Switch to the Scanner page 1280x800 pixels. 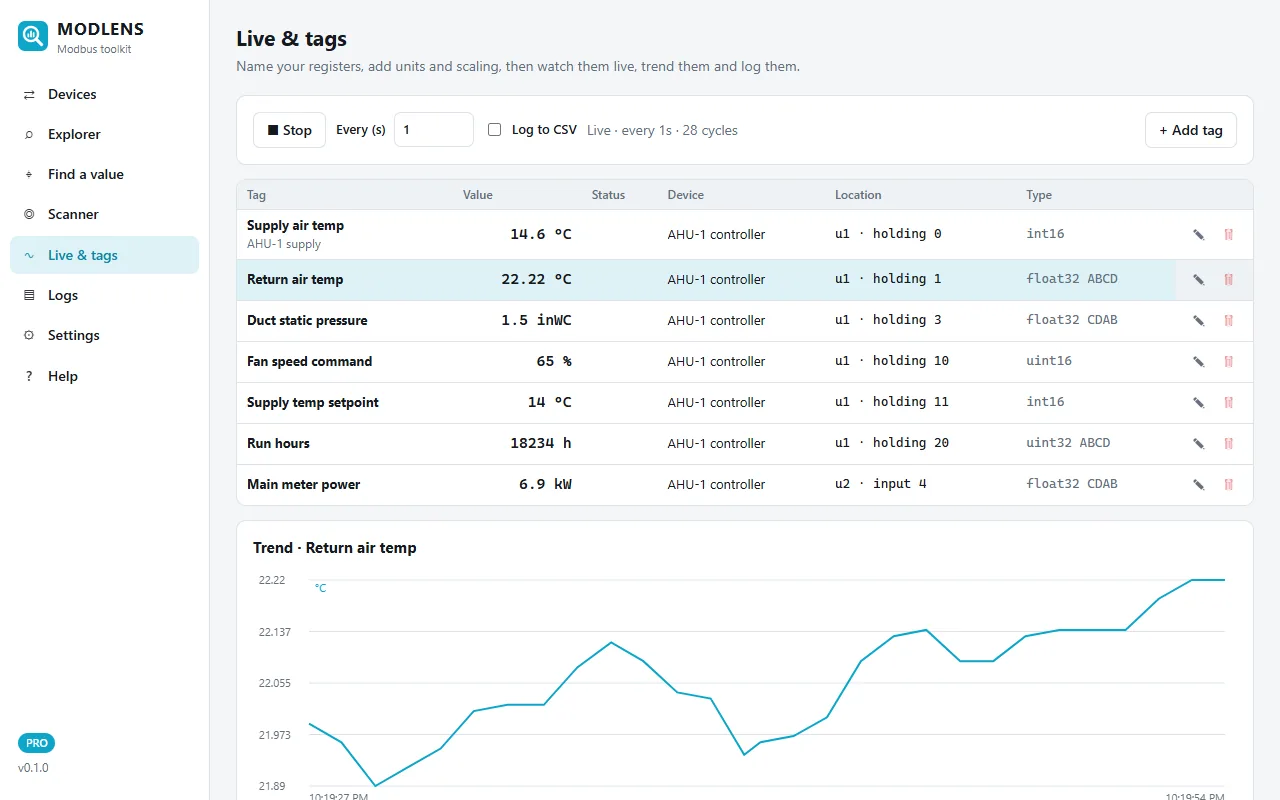click(104, 214)
